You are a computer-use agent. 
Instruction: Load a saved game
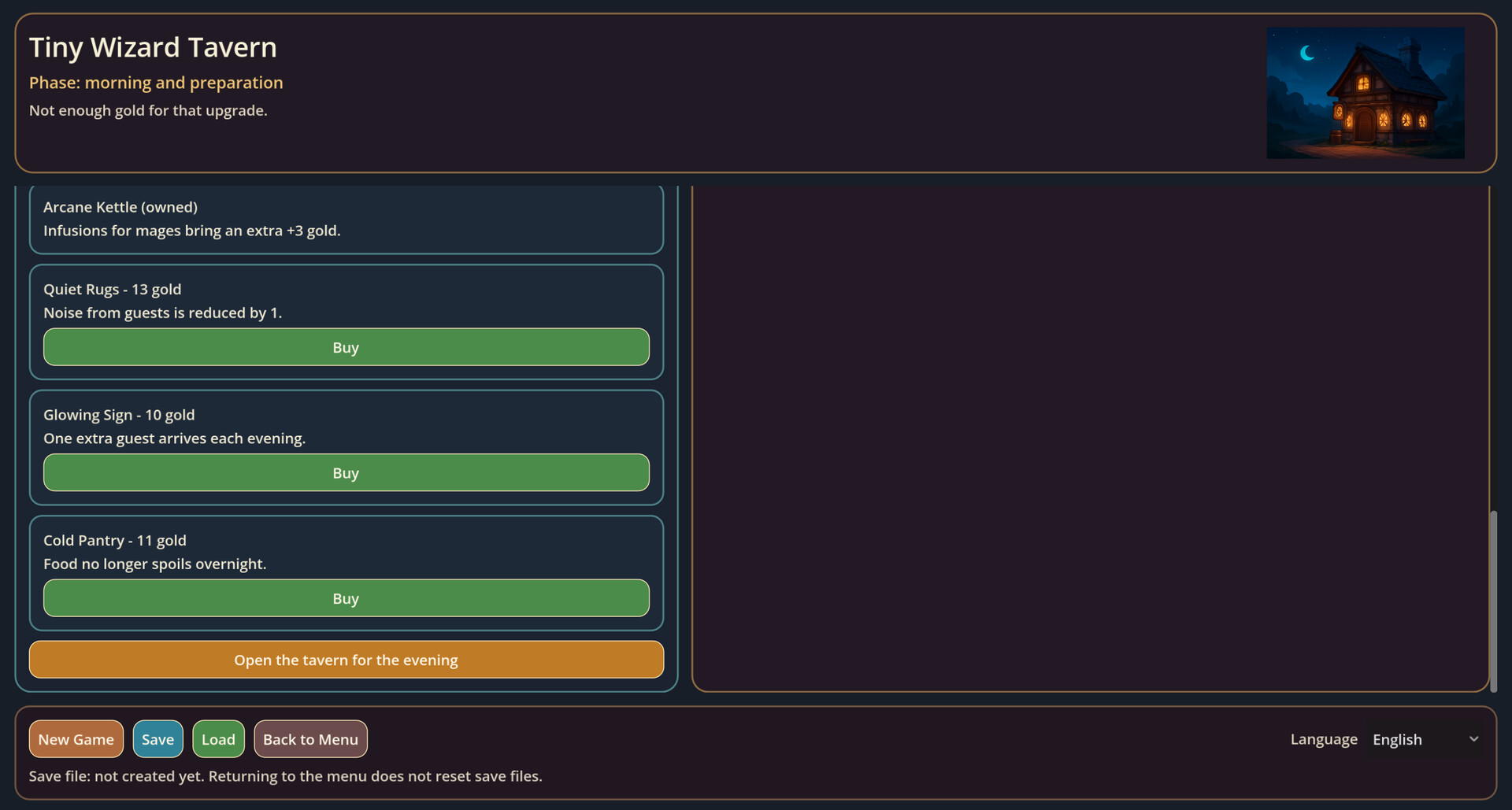tap(218, 739)
